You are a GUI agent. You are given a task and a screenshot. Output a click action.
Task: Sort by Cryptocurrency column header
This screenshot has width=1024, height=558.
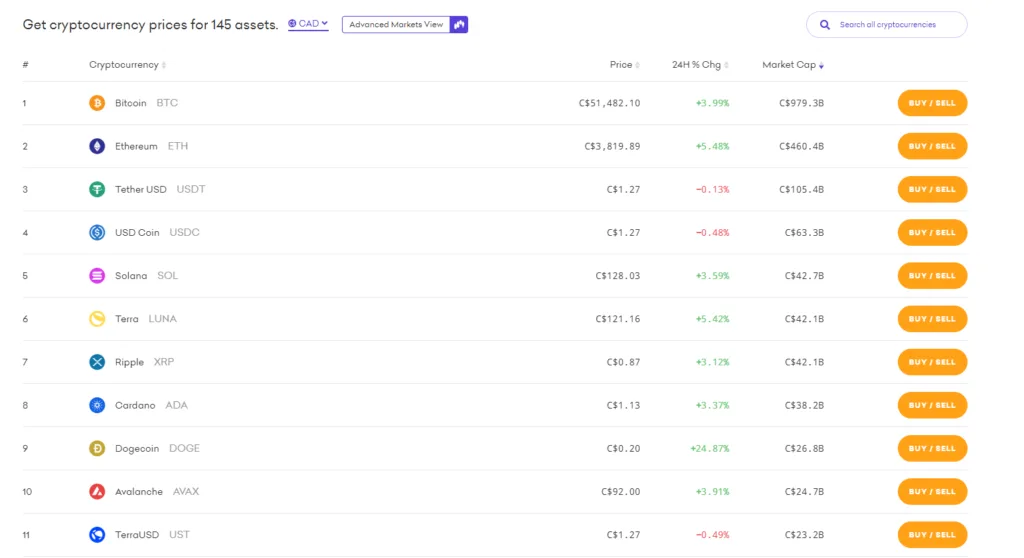tap(127, 65)
